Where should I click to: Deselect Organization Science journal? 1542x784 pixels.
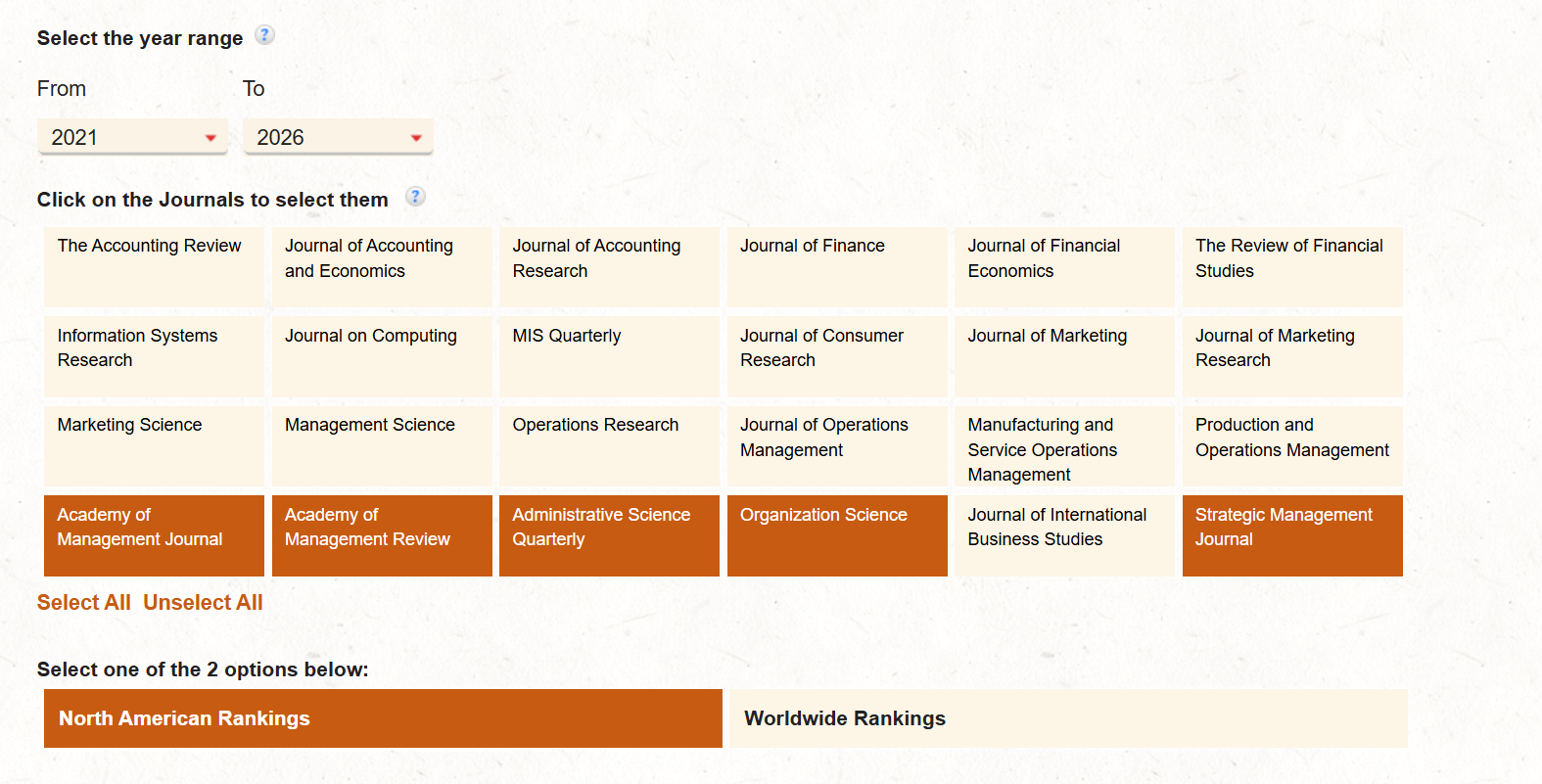[837, 535]
